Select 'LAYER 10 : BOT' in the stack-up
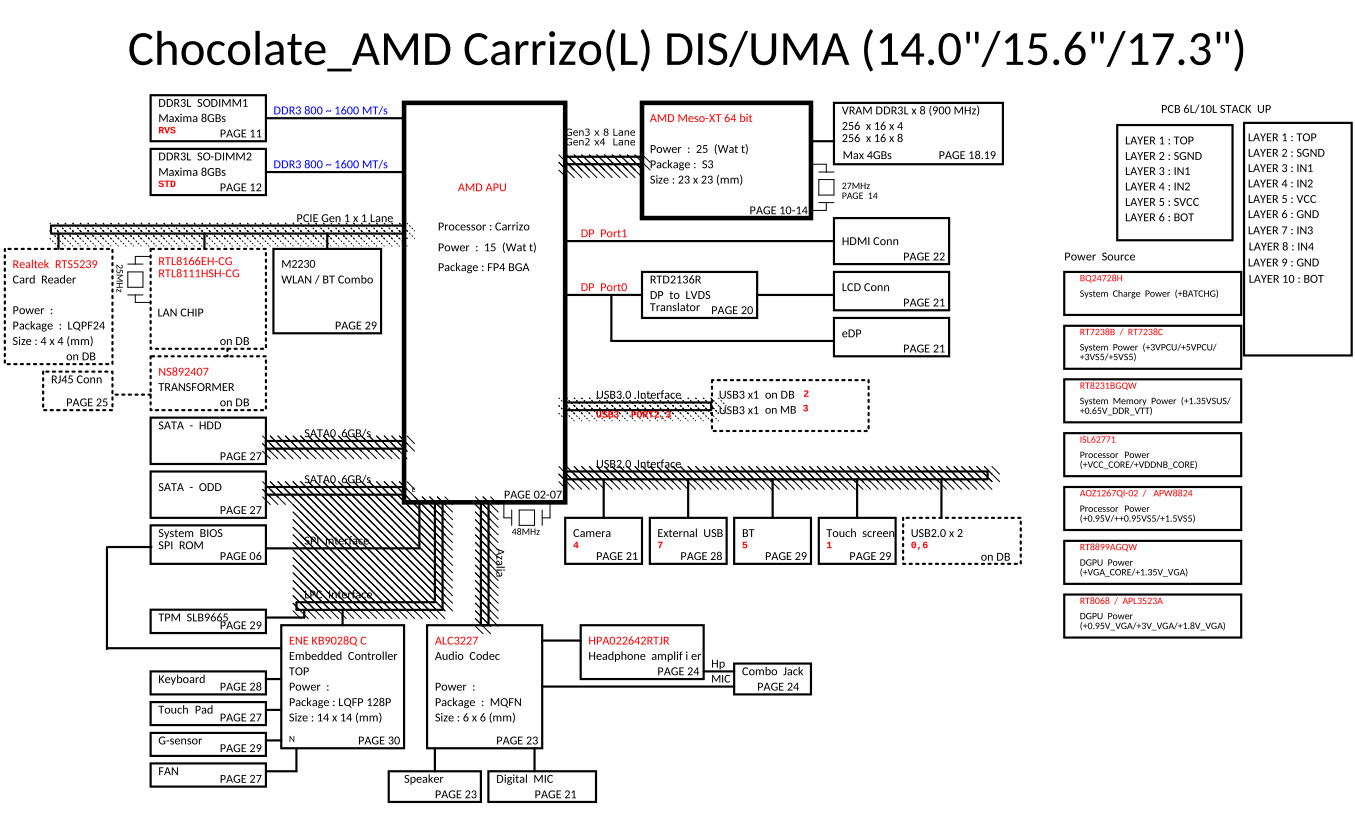The width and height of the screenshot is (1355, 826). point(1285,279)
